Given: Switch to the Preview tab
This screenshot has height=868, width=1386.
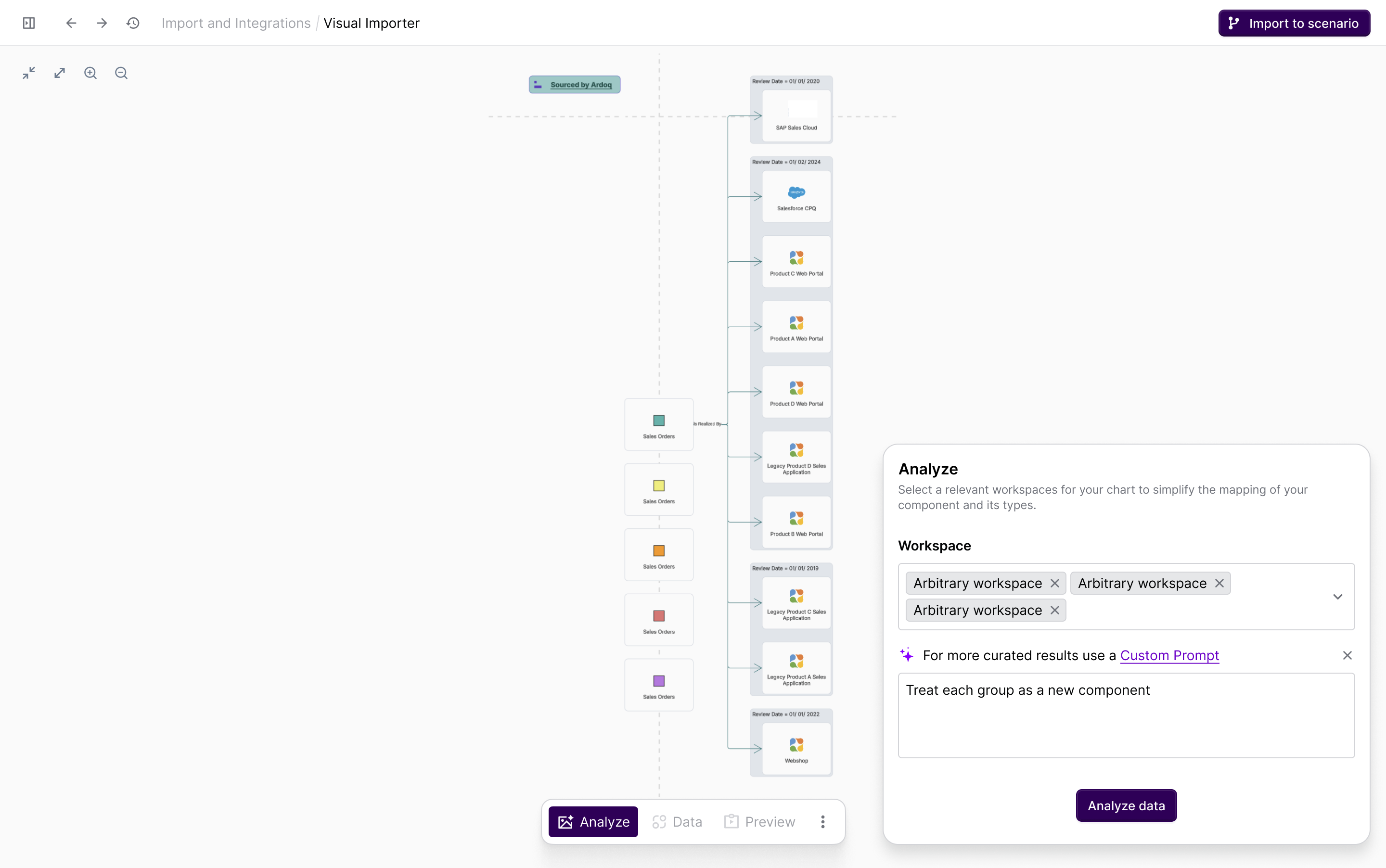Looking at the screenshot, I should pyautogui.click(x=759, y=821).
